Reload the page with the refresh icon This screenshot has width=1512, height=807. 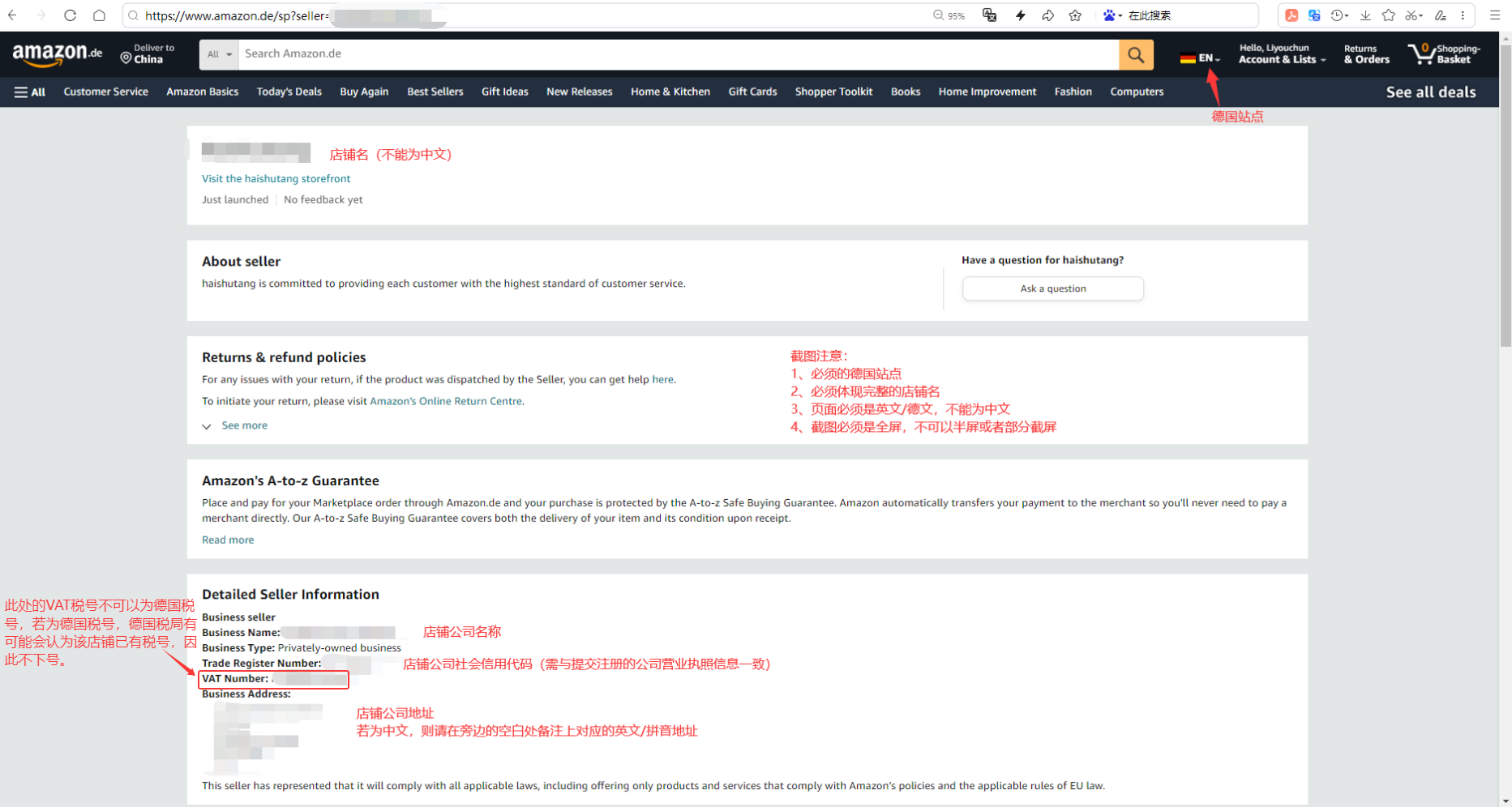point(70,15)
